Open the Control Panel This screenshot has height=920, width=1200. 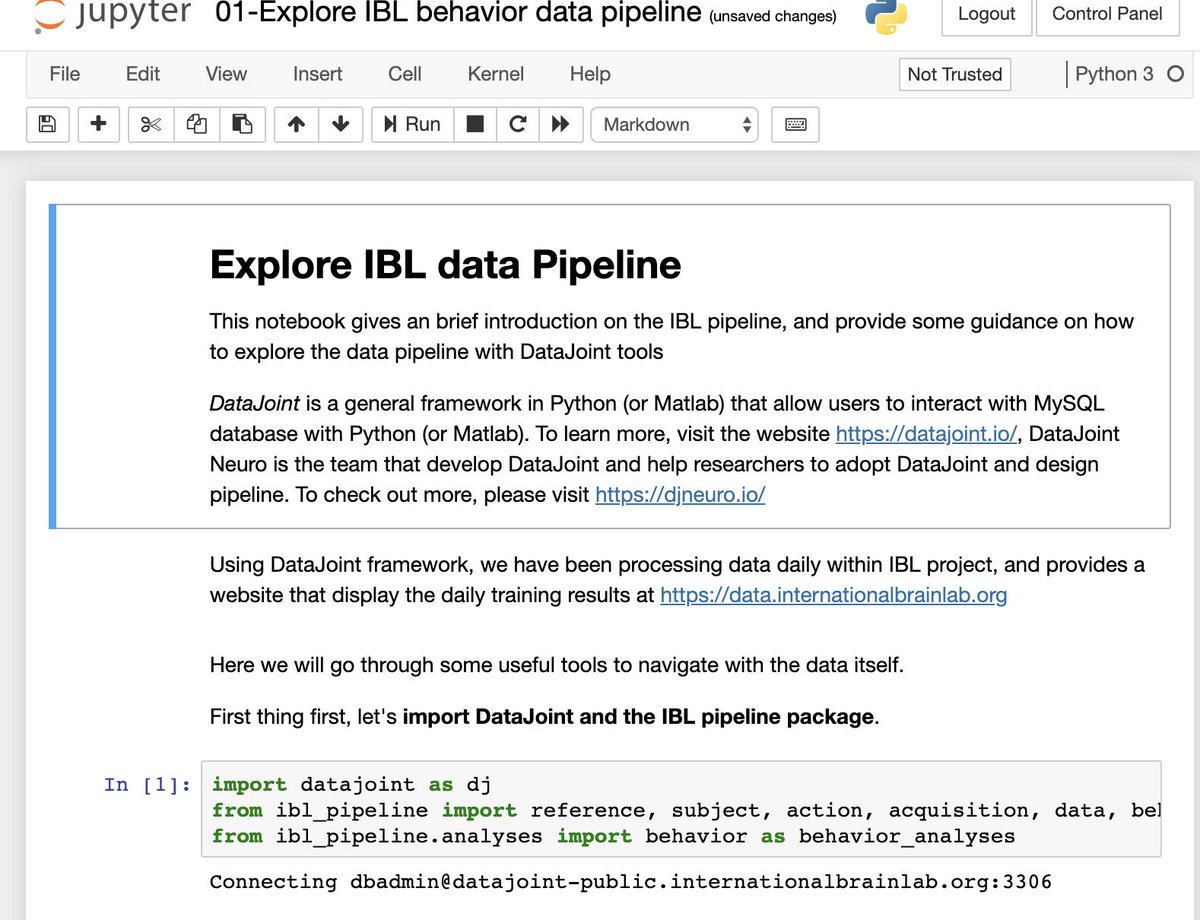[x=1107, y=15]
